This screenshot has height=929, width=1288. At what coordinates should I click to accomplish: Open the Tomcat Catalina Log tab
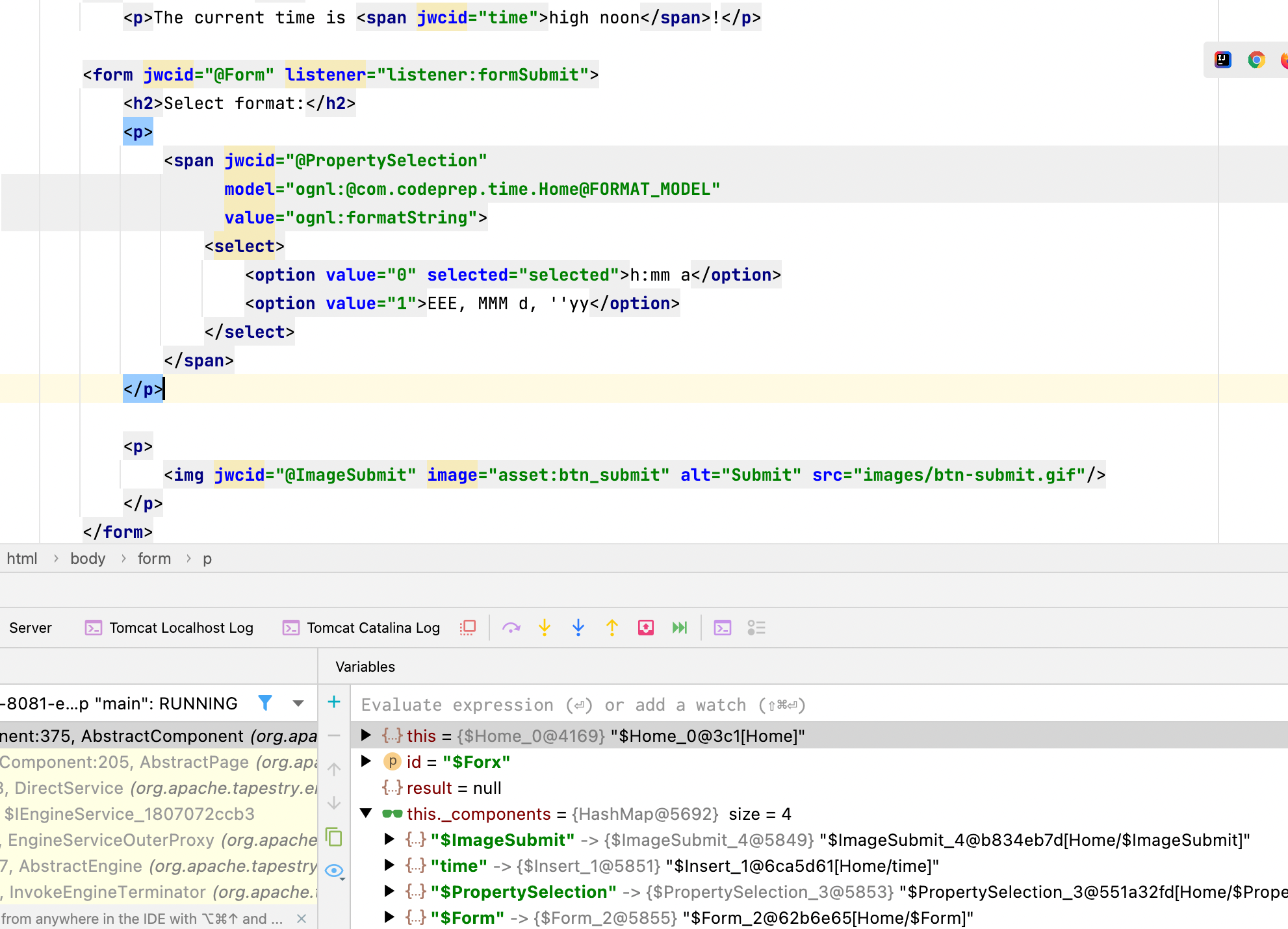[x=361, y=628]
